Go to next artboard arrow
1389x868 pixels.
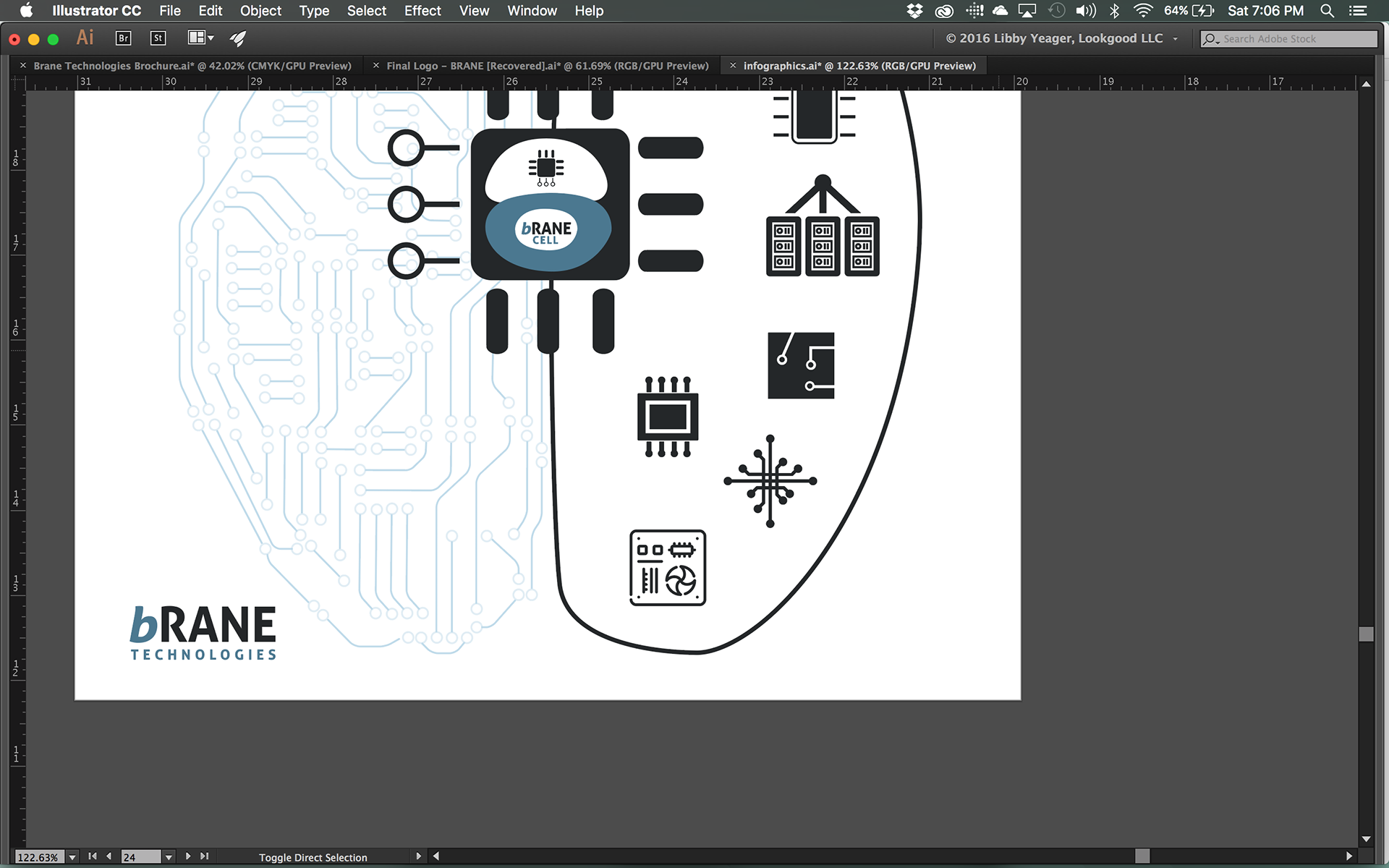click(188, 856)
